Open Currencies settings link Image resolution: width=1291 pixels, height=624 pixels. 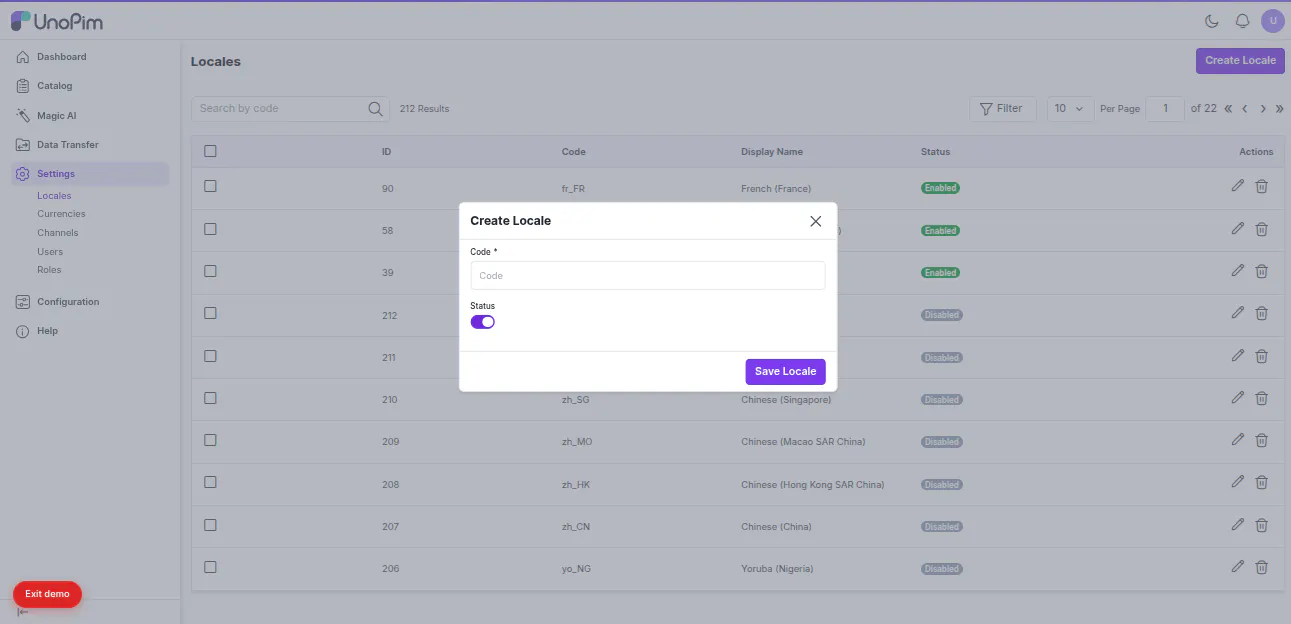point(61,214)
